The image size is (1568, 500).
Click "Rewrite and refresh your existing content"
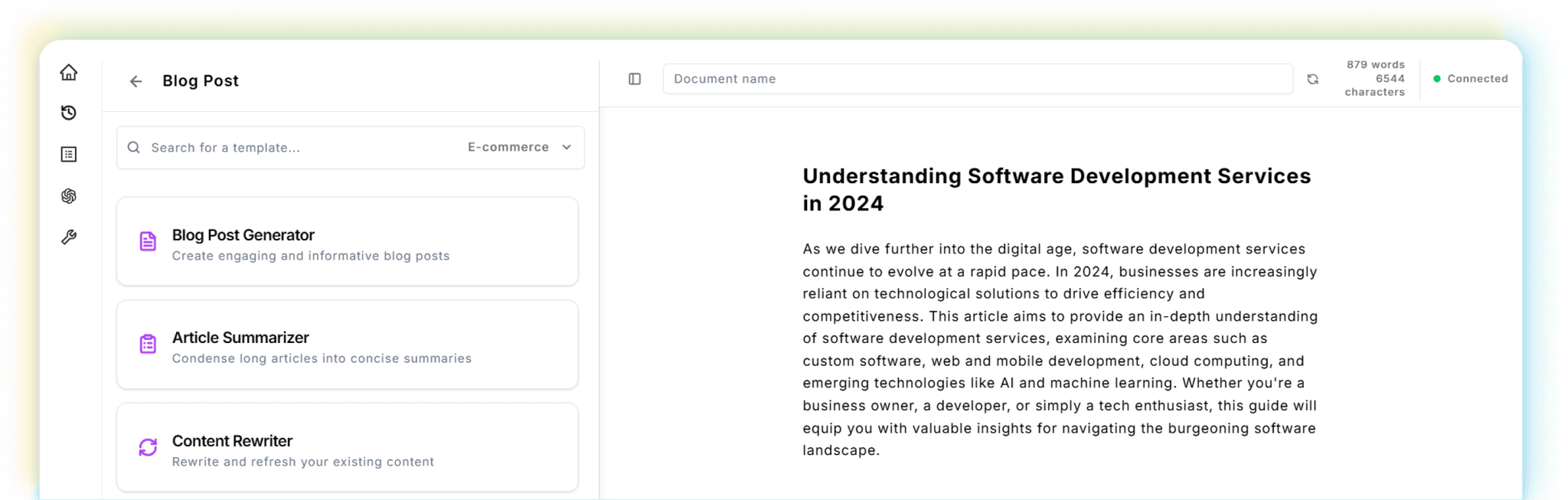point(303,462)
